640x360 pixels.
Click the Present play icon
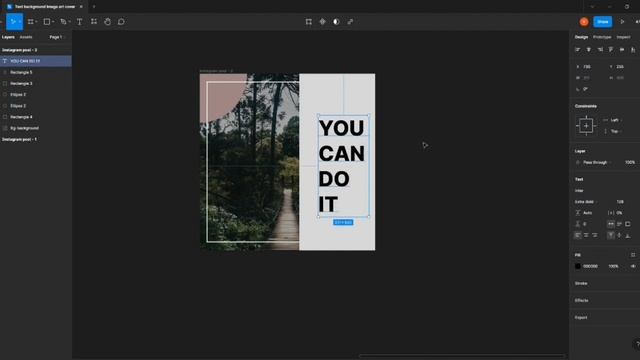pyautogui.click(x=622, y=22)
